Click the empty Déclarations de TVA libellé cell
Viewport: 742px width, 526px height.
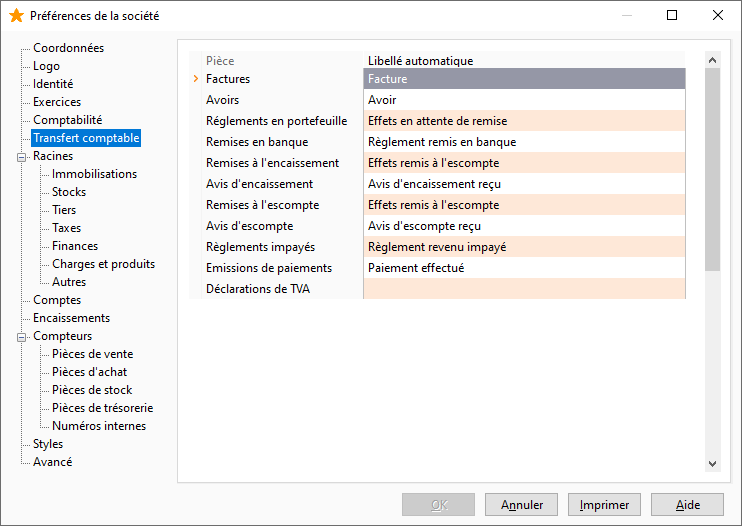point(524,289)
